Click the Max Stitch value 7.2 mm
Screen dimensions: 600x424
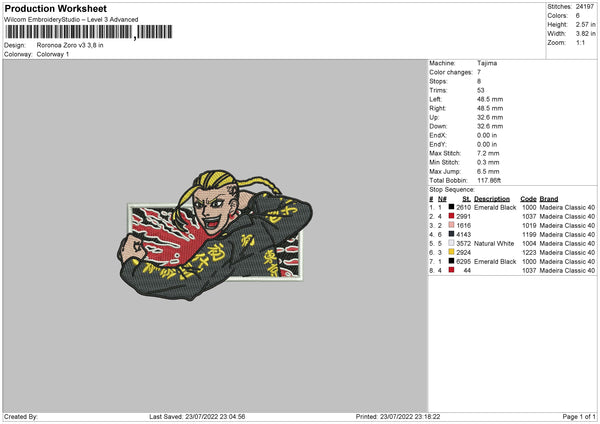point(488,153)
